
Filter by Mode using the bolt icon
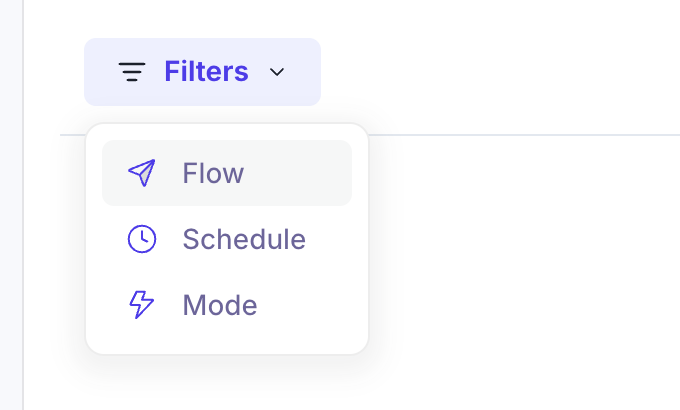click(x=142, y=305)
